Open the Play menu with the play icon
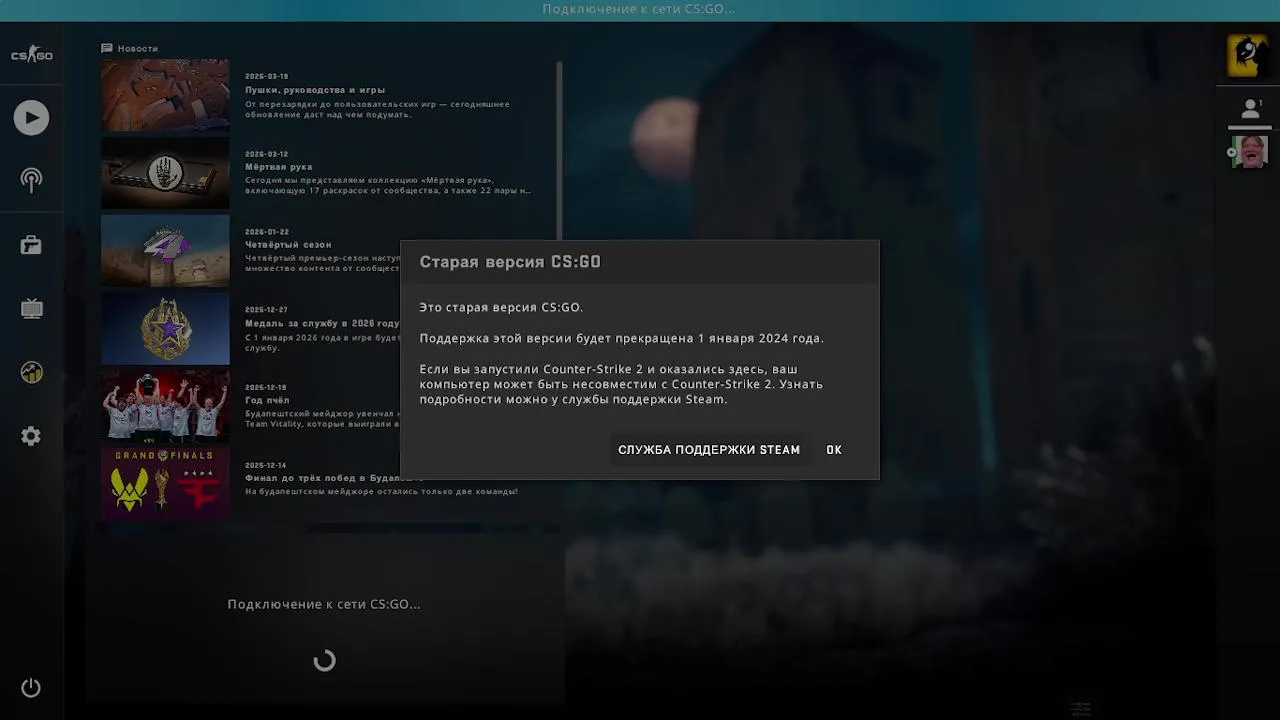This screenshot has height=720, width=1280. [x=31, y=118]
